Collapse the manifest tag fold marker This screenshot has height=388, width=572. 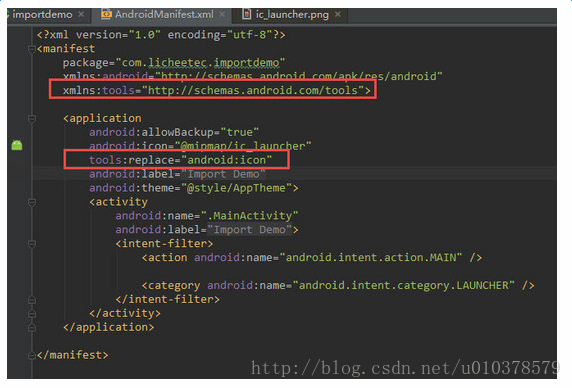[x=32, y=49]
